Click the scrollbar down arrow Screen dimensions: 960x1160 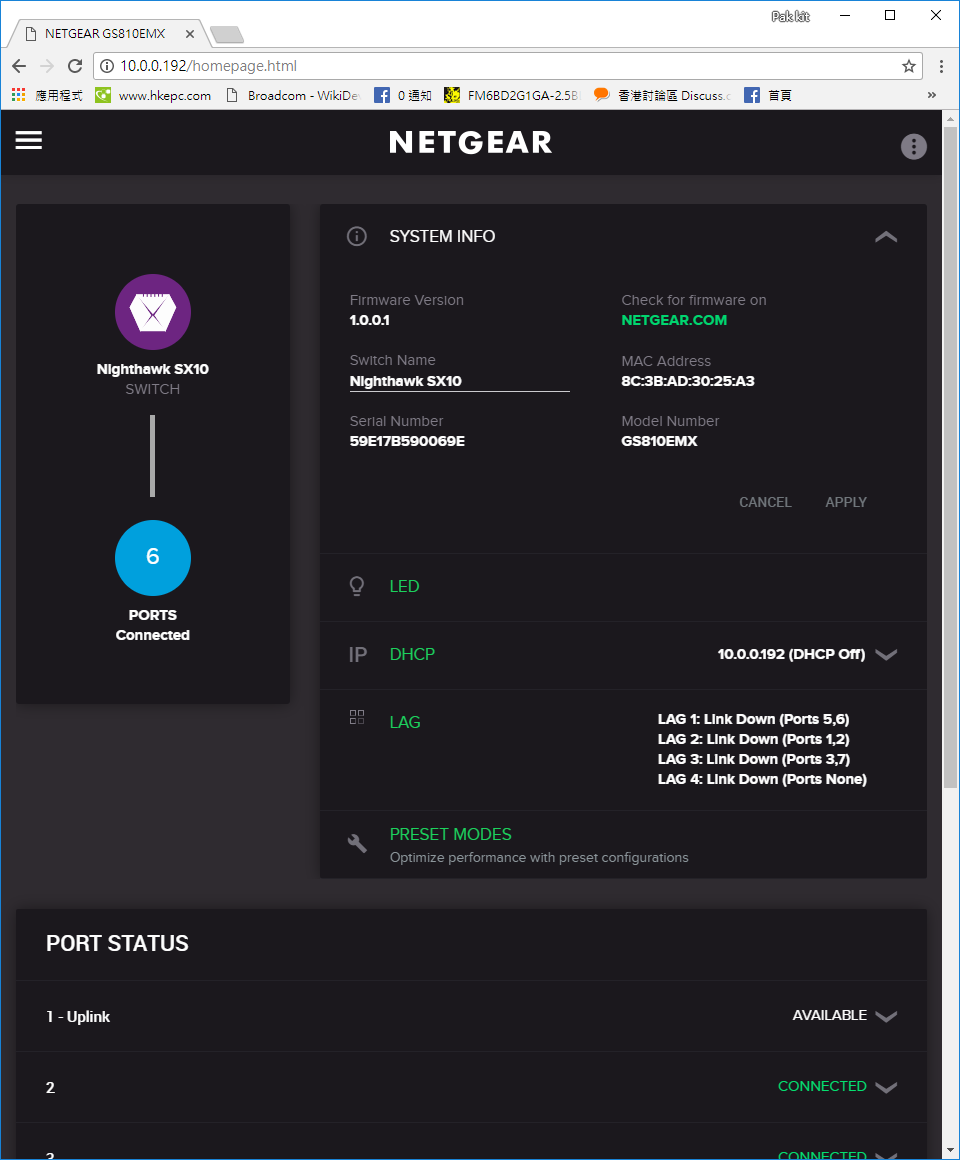click(x=950, y=1150)
